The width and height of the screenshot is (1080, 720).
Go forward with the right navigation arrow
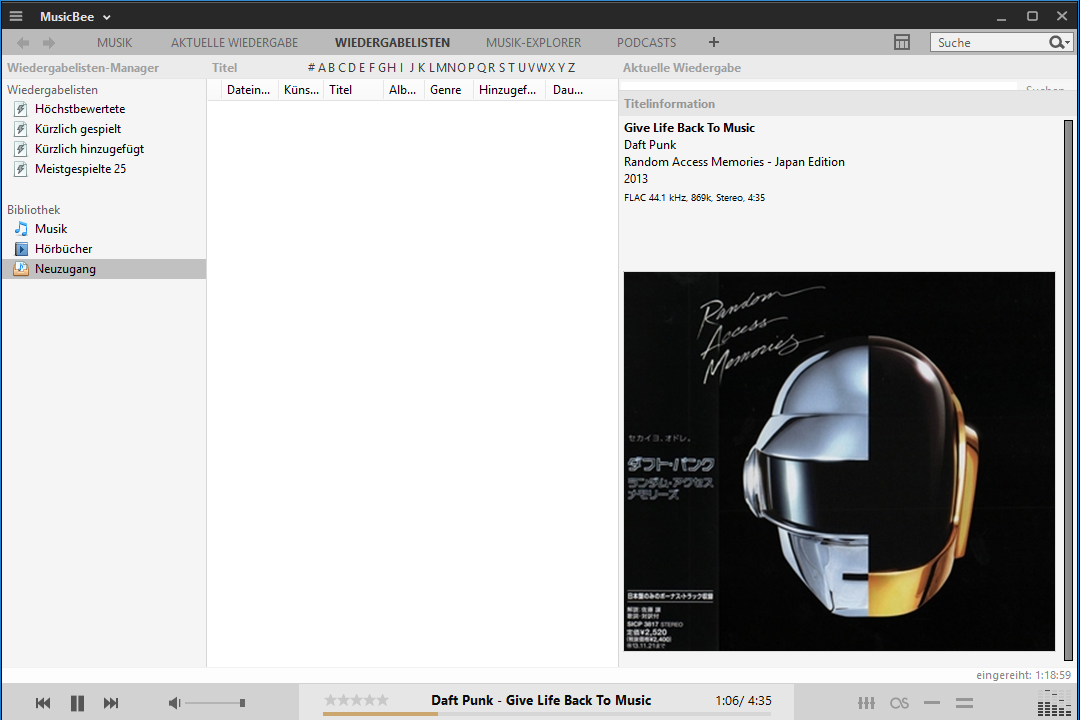[x=48, y=43]
